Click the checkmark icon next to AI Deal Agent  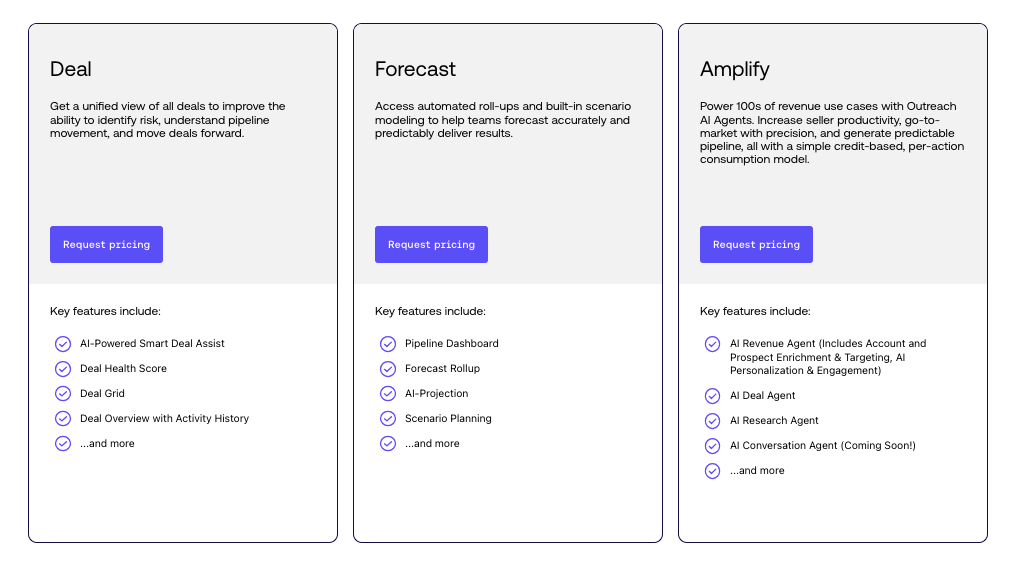[x=713, y=396]
